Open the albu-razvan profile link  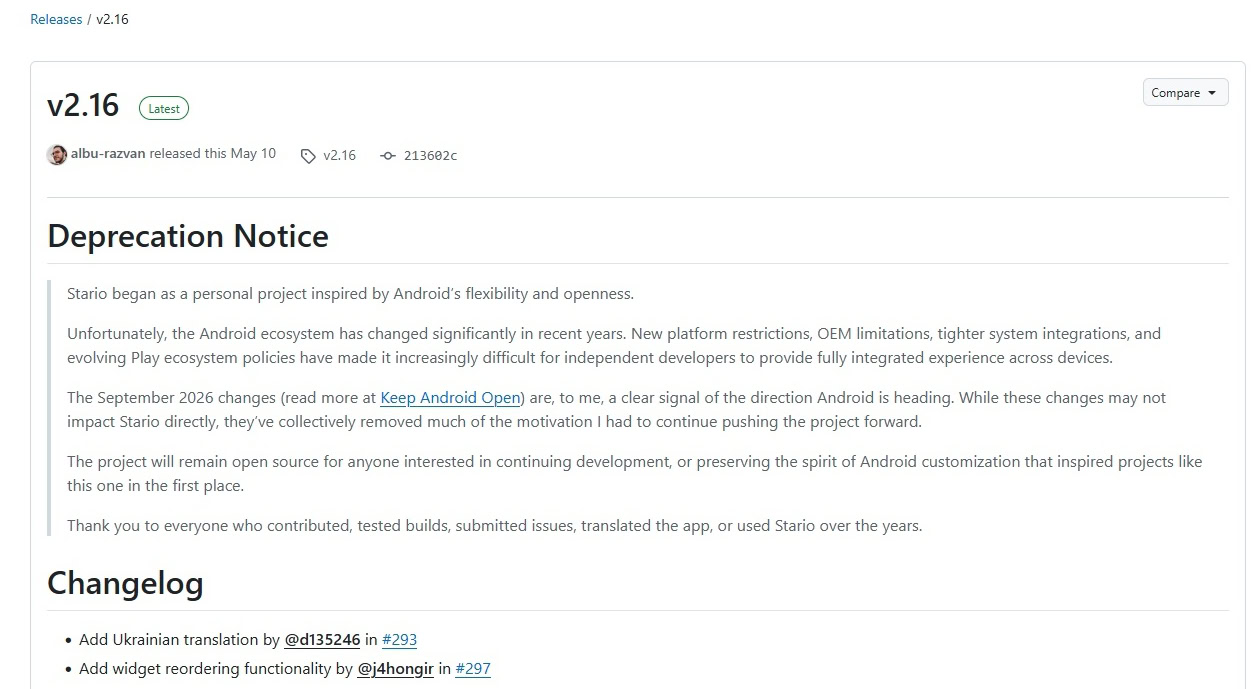[108, 154]
